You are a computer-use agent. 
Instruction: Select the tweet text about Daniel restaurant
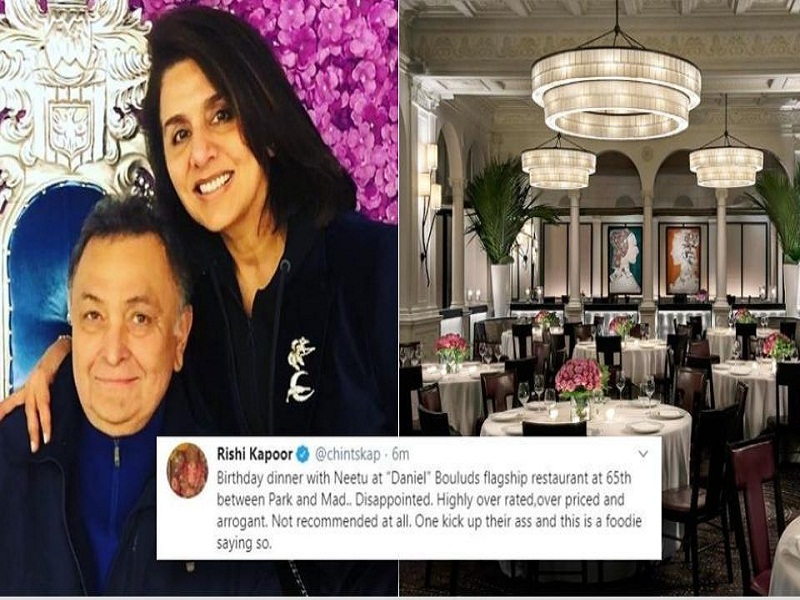(429, 511)
